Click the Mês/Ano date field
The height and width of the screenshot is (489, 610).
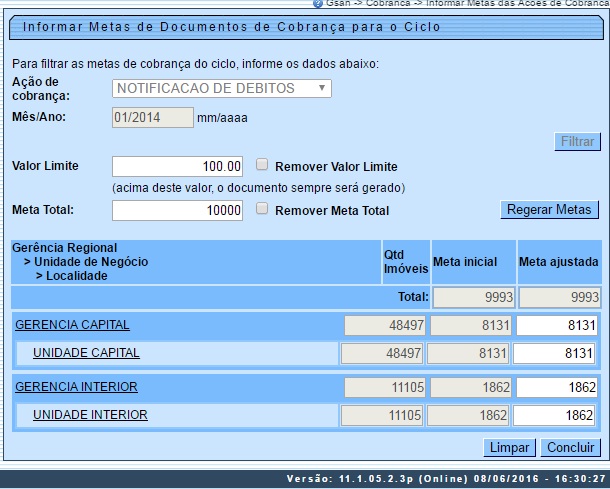[x=152, y=117]
